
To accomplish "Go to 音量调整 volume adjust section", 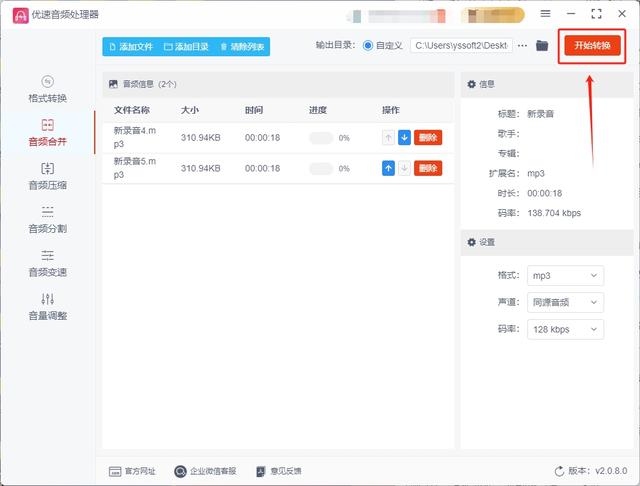I will pos(47,307).
